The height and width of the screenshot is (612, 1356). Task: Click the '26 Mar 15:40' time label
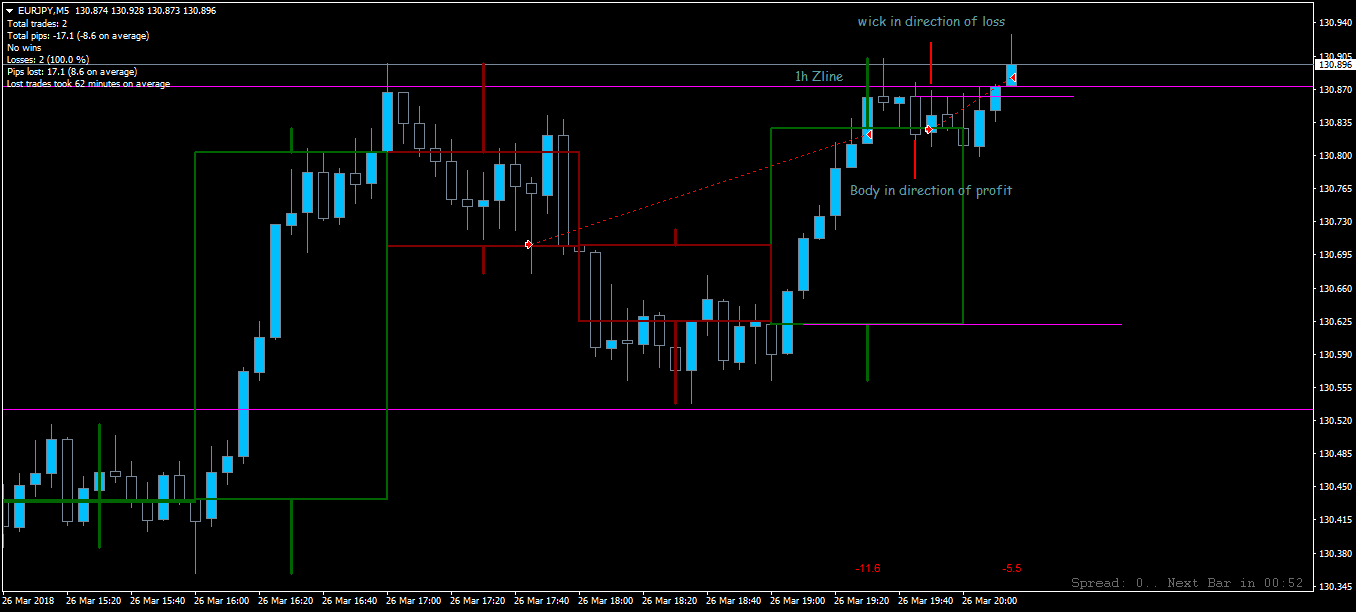pos(157,602)
